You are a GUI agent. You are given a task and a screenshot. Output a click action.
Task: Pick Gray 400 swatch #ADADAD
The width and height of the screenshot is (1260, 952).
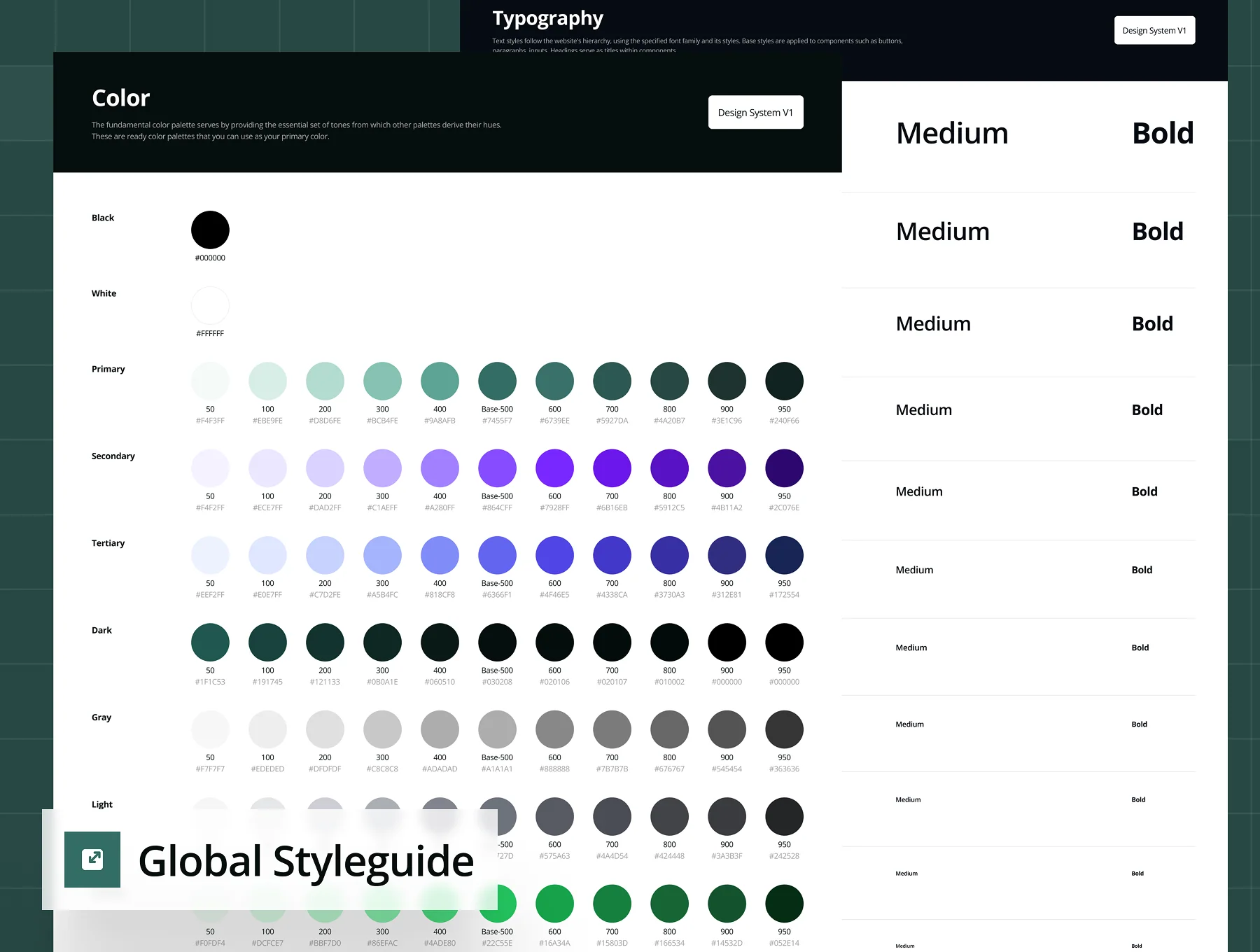440,729
